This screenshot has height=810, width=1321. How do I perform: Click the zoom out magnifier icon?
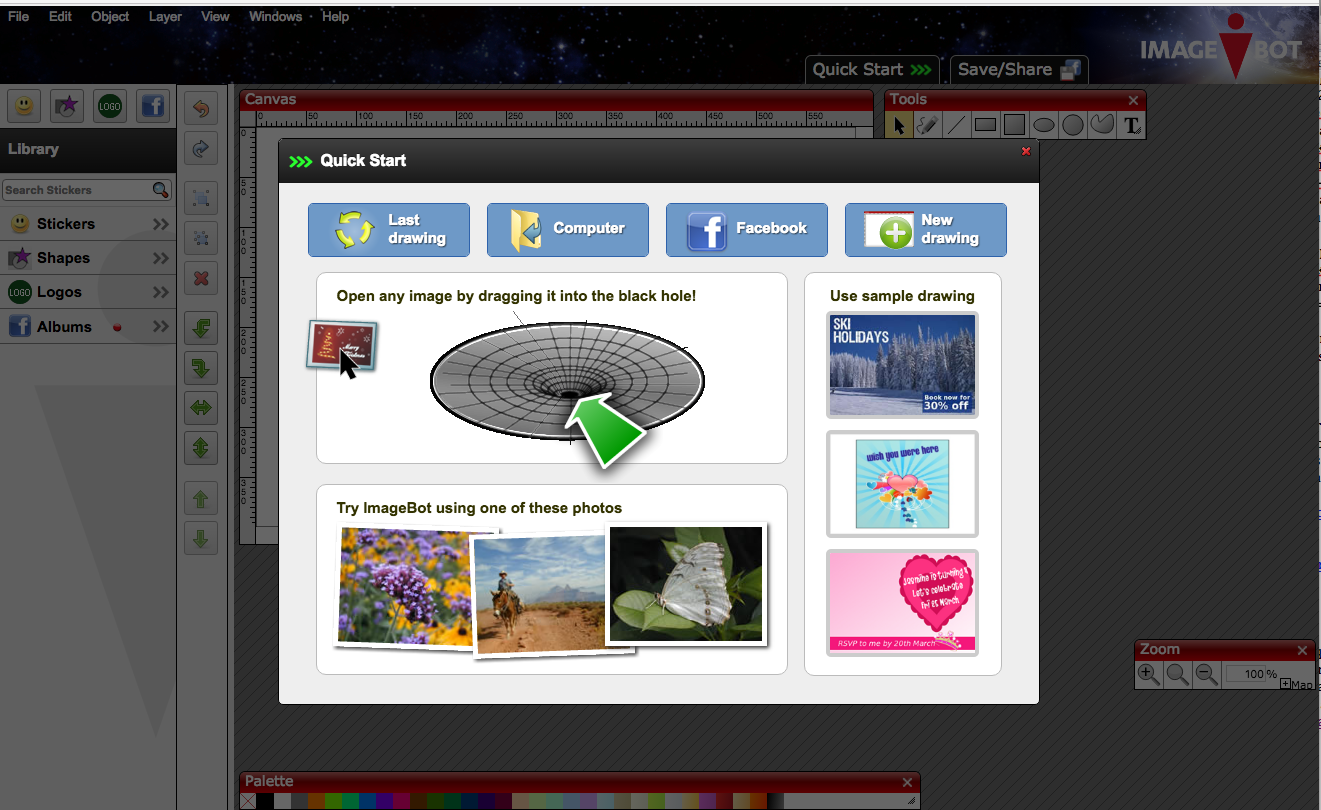pos(1207,675)
